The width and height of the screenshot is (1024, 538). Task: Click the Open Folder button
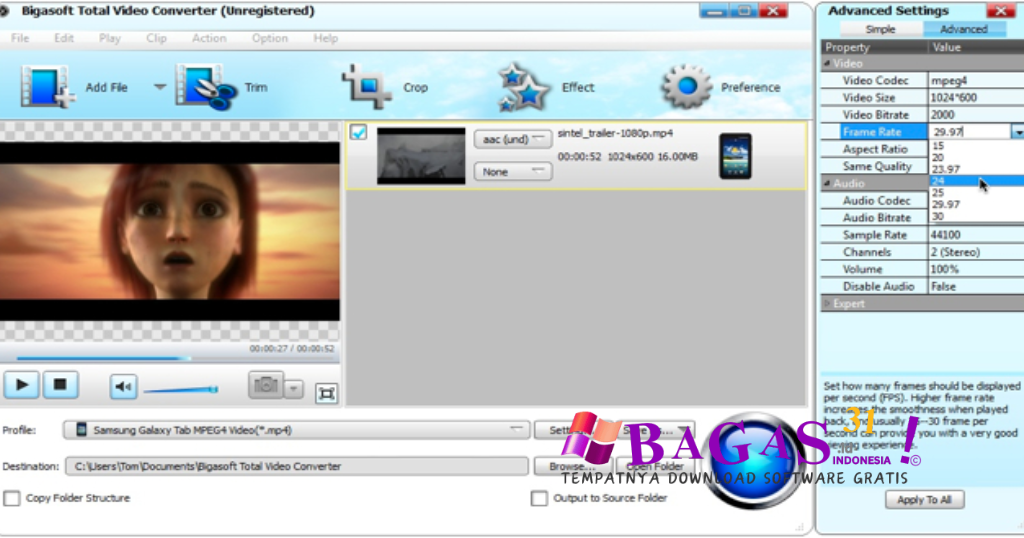point(655,466)
